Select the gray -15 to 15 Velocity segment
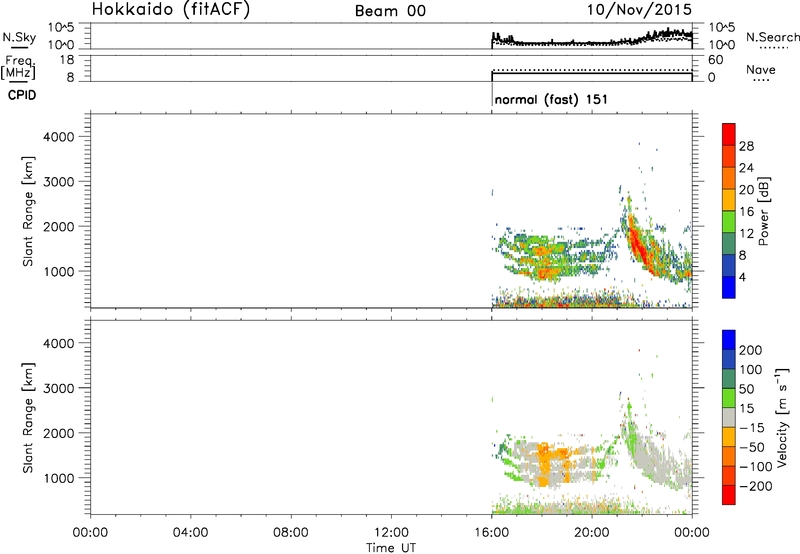The image size is (800, 554). 729,417
